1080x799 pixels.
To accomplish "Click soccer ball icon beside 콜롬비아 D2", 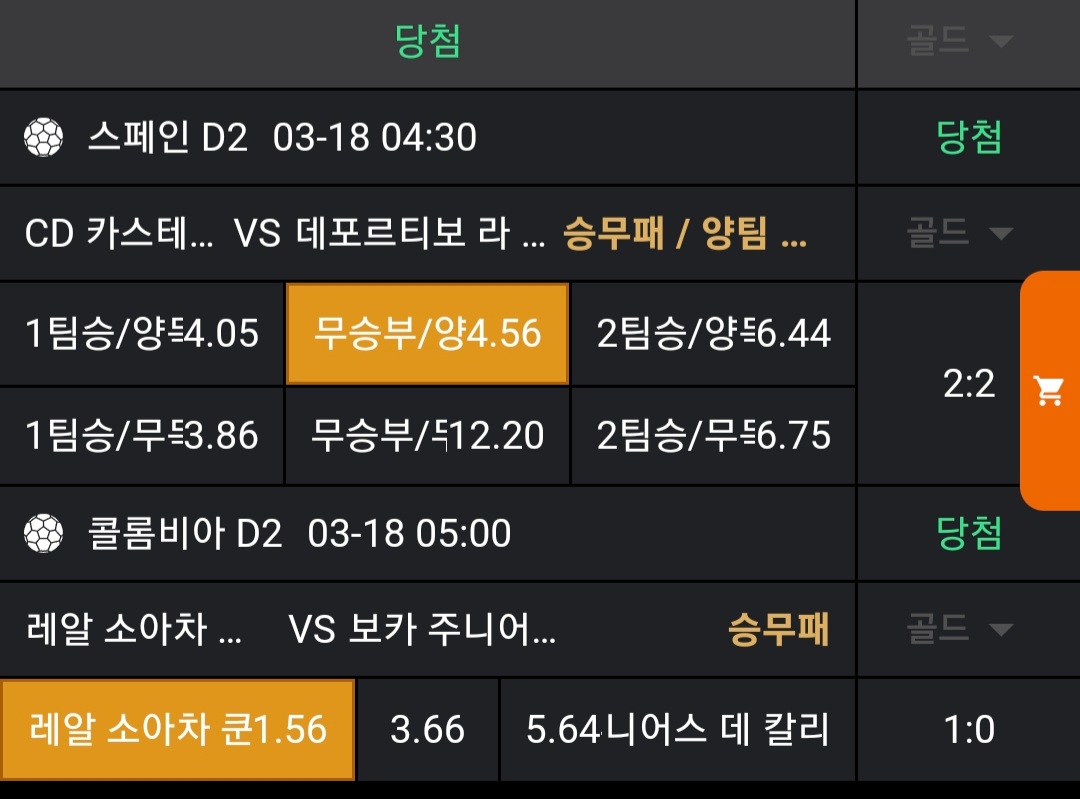I will tap(43, 533).
